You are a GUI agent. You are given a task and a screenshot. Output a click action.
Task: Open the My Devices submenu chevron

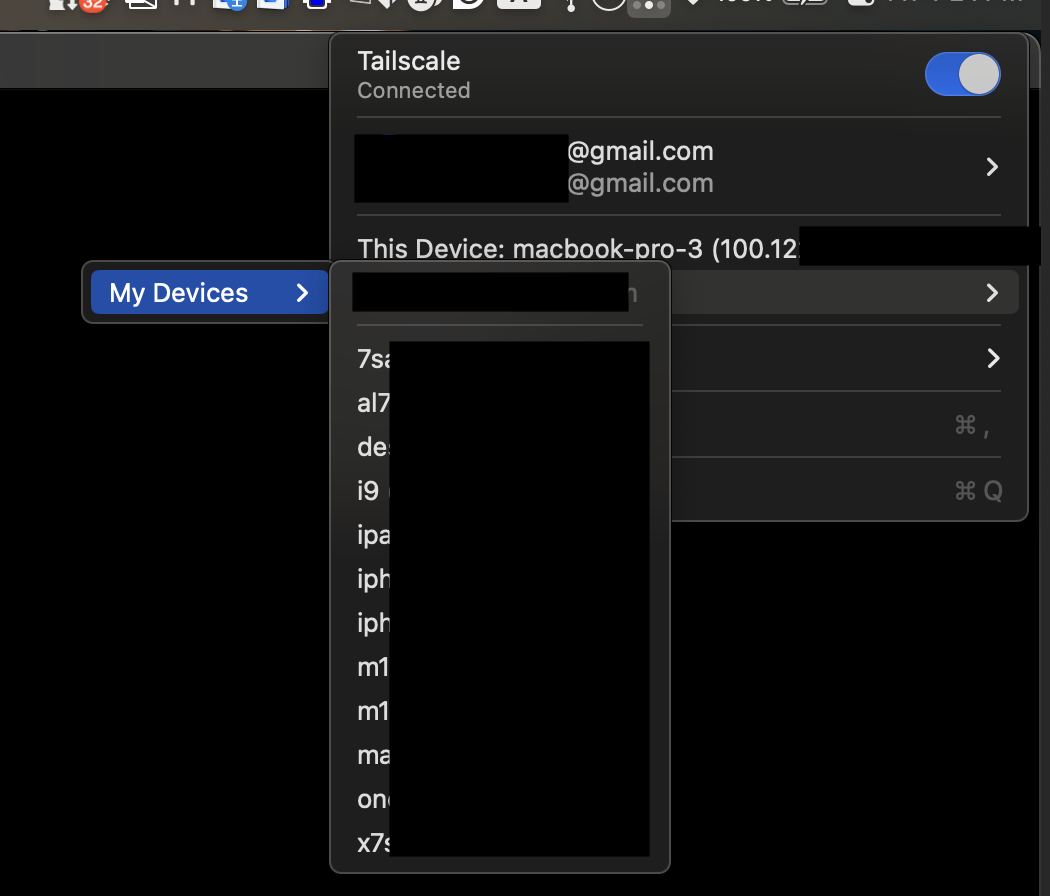303,292
